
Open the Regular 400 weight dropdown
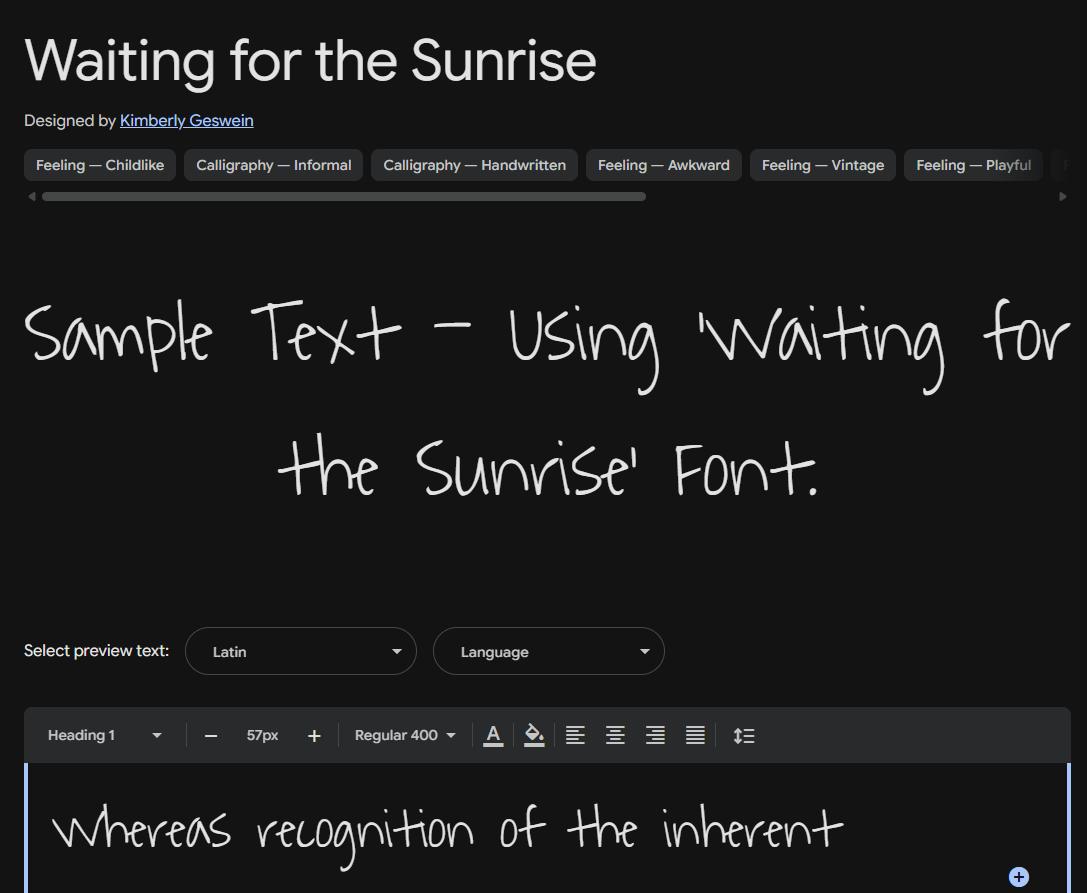tap(405, 736)
